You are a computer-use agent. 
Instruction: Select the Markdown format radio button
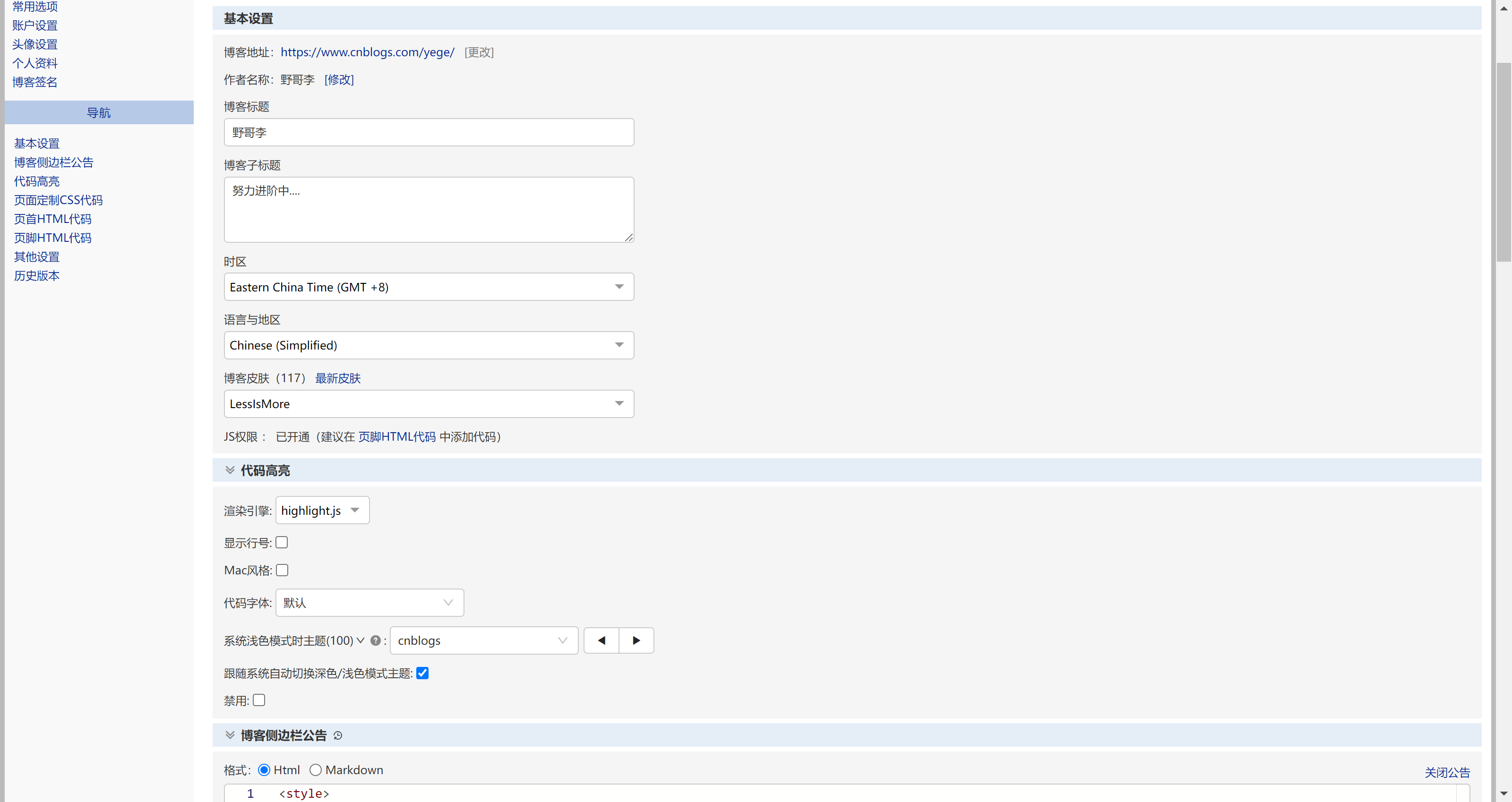pos(316,770)
